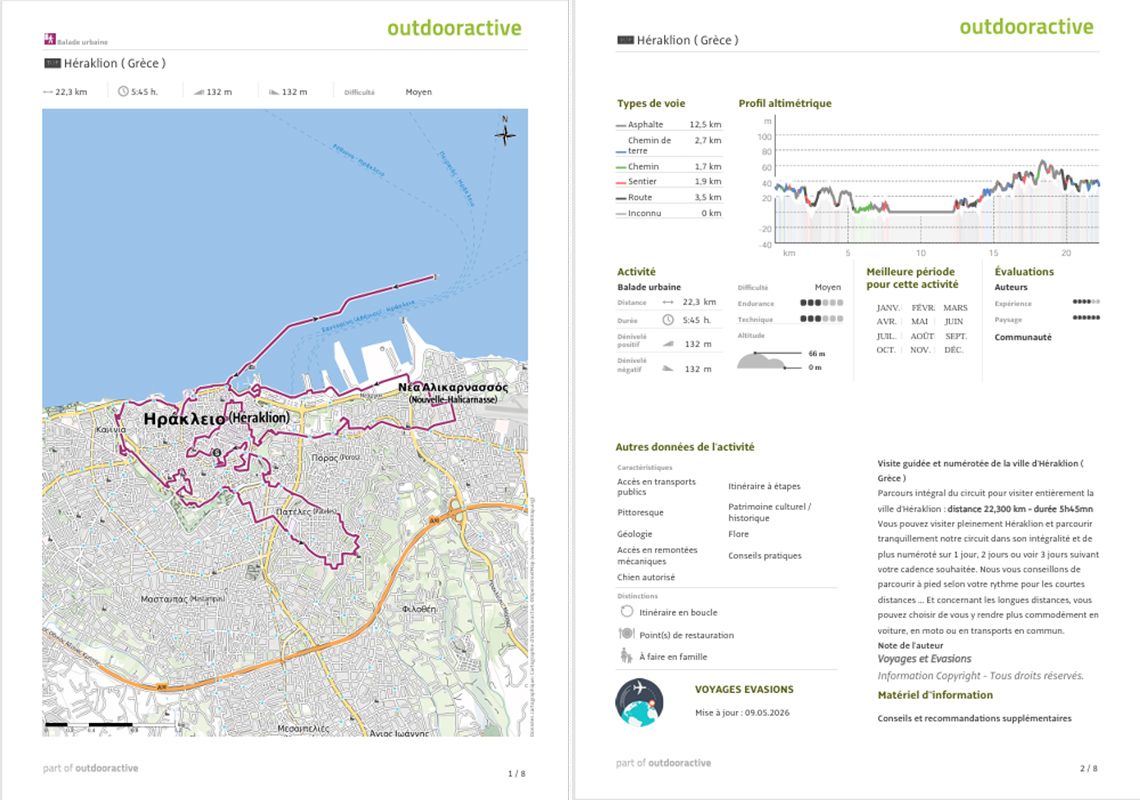The height and width of the screenshot is (800, 1140).
Task: Click the Paysage rating dots
Action: 1086,317
